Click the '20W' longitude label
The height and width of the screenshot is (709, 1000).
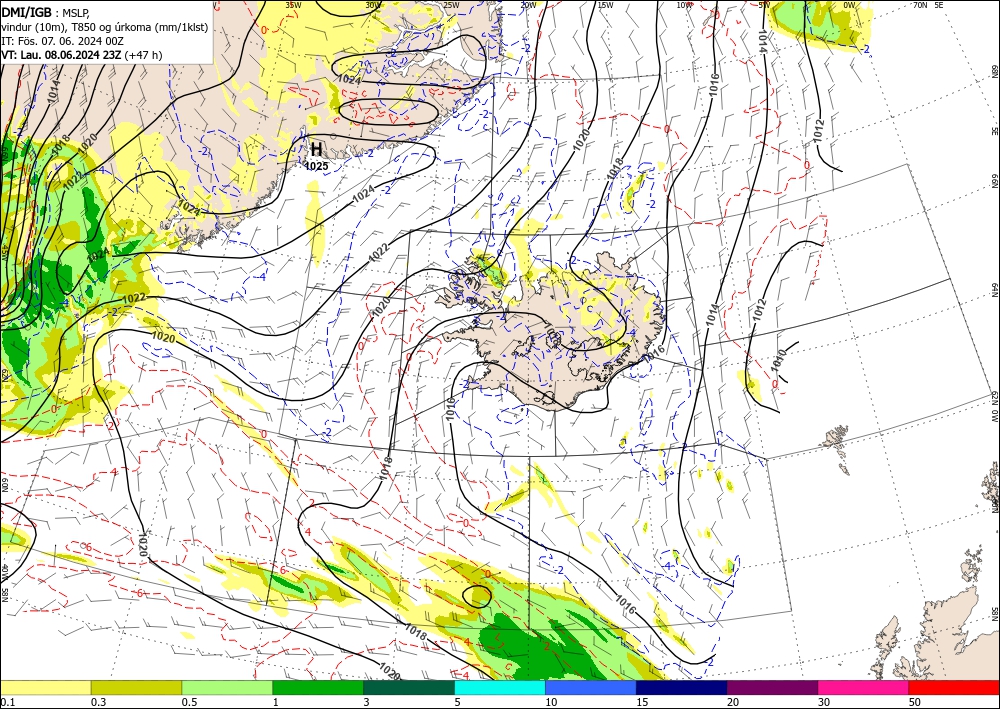click(528, 5)
